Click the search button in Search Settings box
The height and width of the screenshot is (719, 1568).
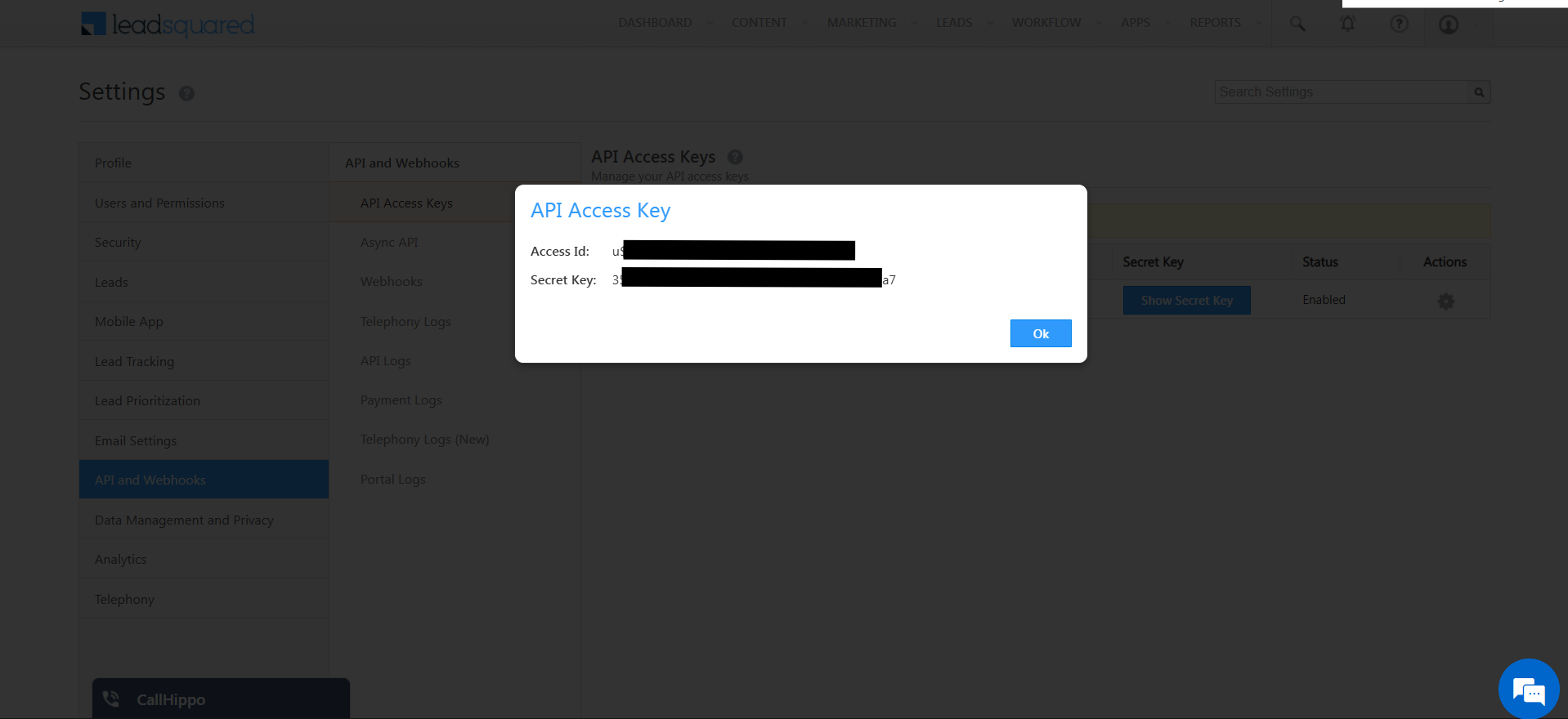pos(1479,92)
